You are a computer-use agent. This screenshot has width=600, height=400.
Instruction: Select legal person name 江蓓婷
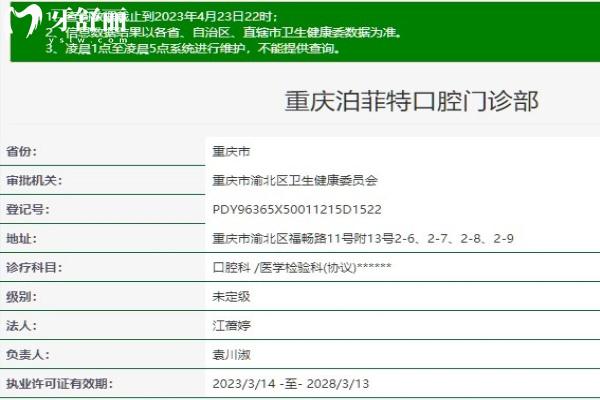231,326
